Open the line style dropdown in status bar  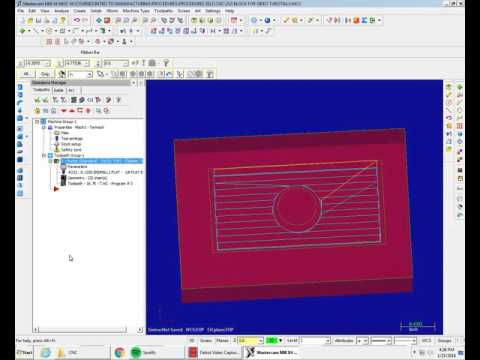point(388,340)
